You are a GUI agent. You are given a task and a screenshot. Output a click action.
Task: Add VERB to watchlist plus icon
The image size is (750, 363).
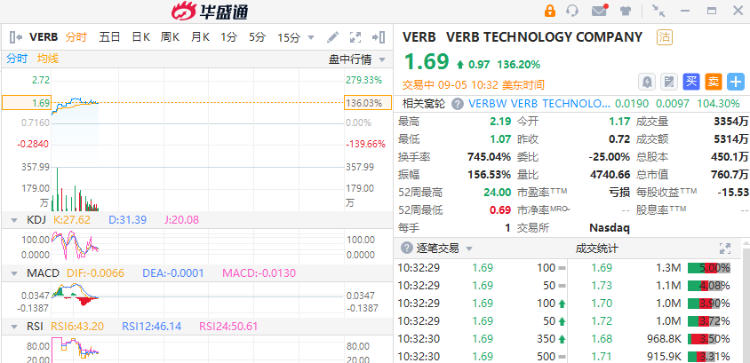(x=736, y=82)
